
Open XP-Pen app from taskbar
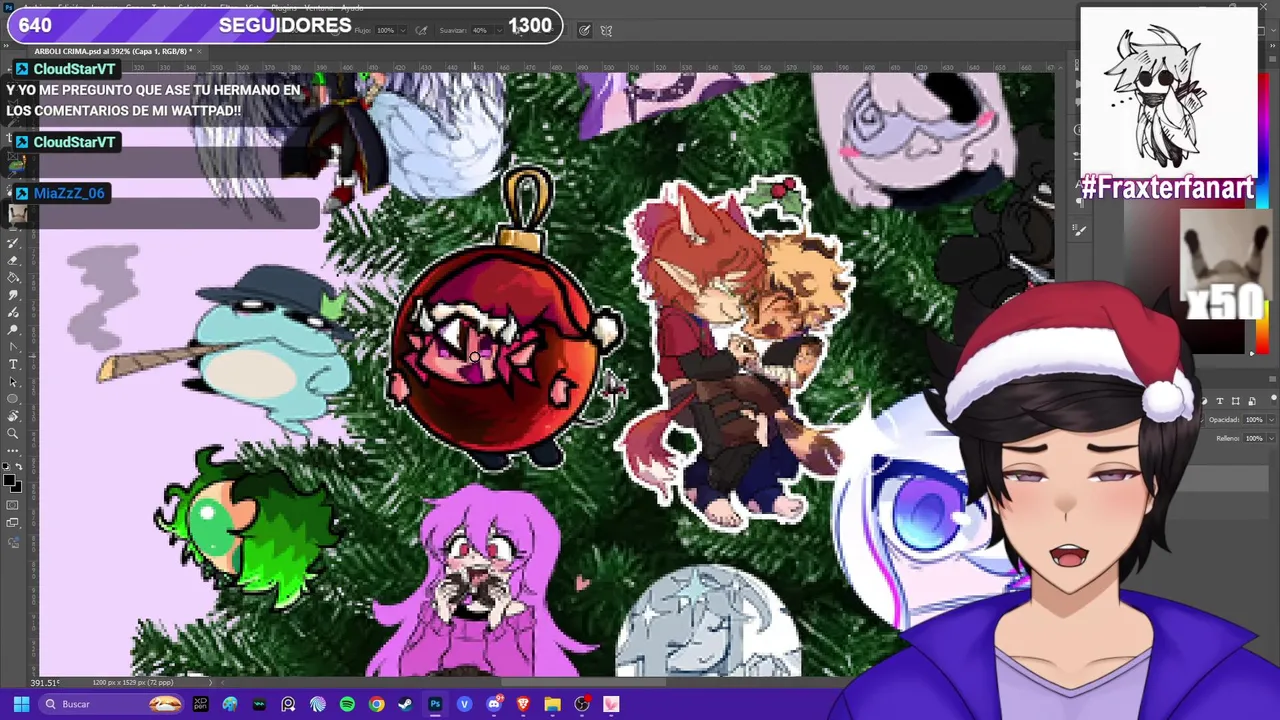[x=201, y=704]
